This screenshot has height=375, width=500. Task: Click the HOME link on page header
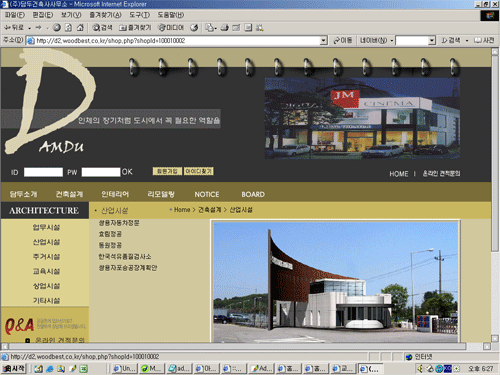(x=399, y=174)
